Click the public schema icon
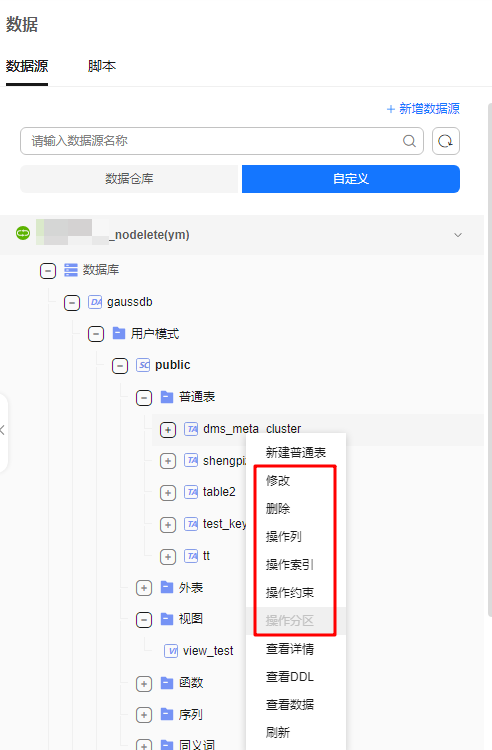 [143, 365]
